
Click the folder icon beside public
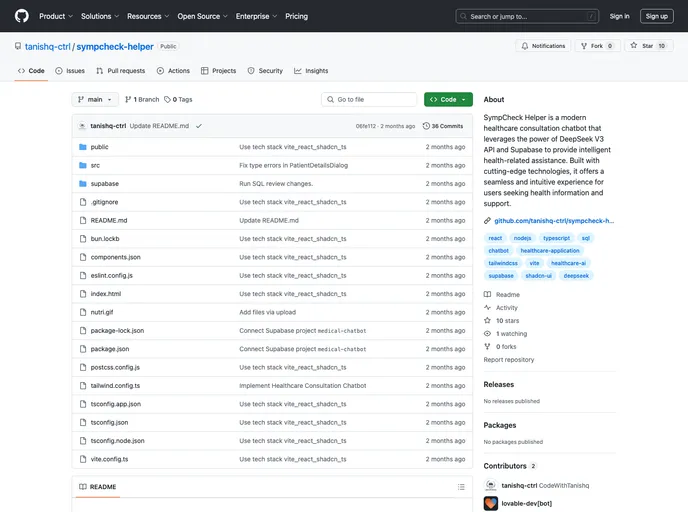pos(82,147)
